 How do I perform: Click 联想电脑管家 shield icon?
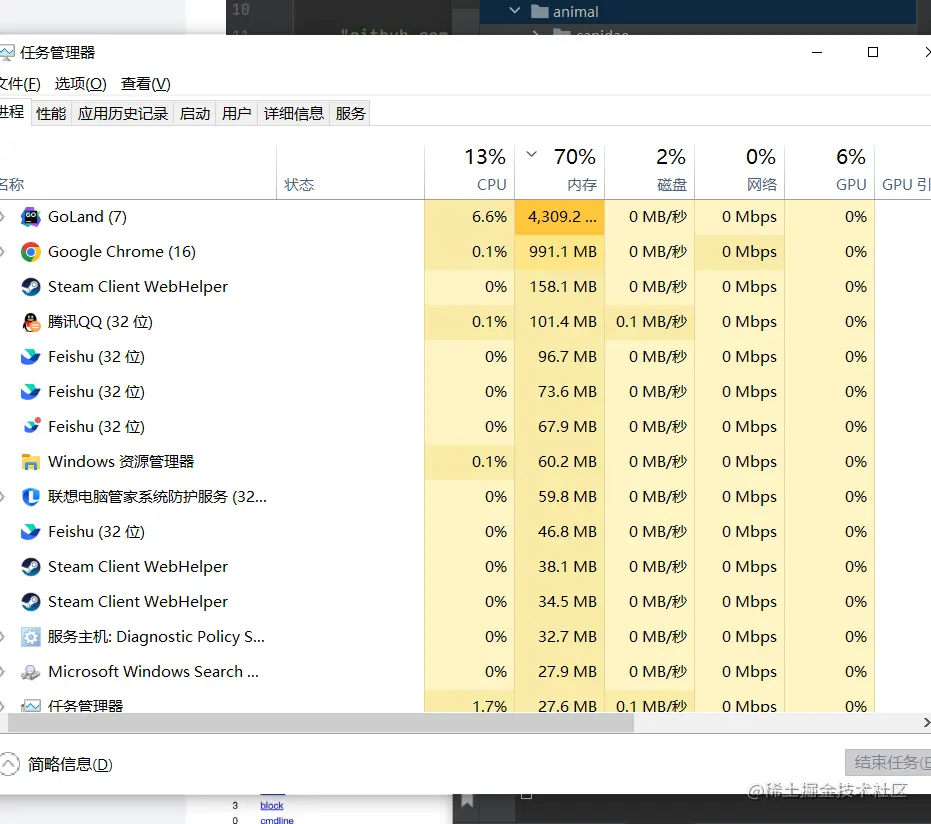(30, 497)
